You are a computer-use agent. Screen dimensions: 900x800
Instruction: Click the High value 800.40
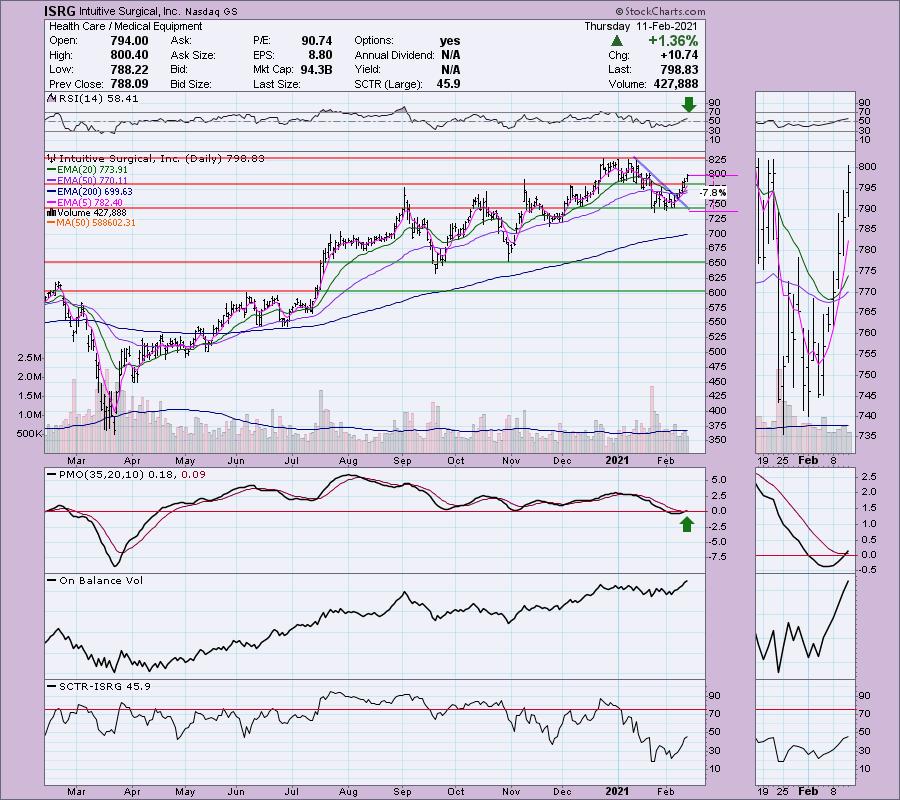(x=130, y=55)
